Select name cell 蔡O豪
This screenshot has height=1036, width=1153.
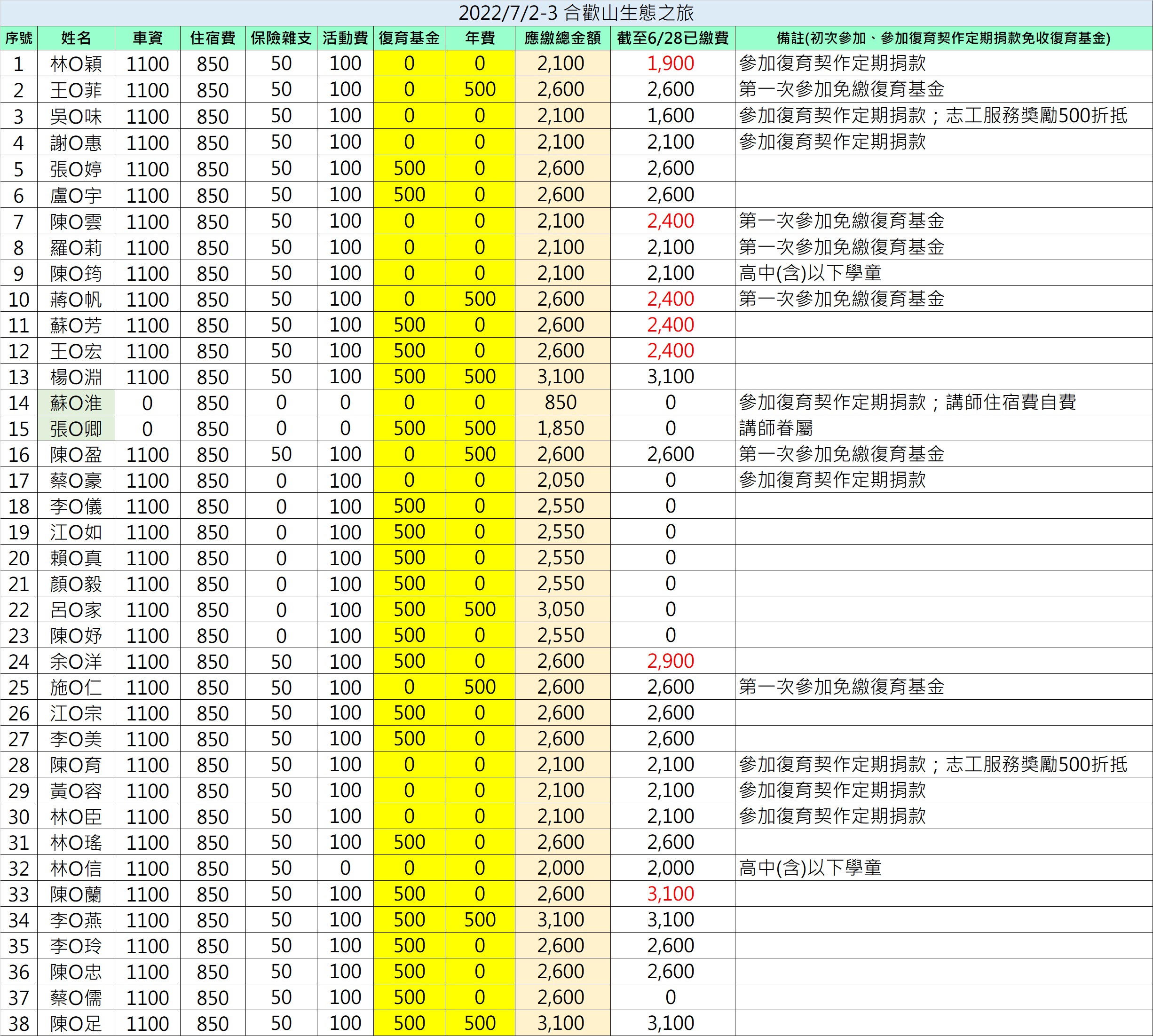(76, 480)
